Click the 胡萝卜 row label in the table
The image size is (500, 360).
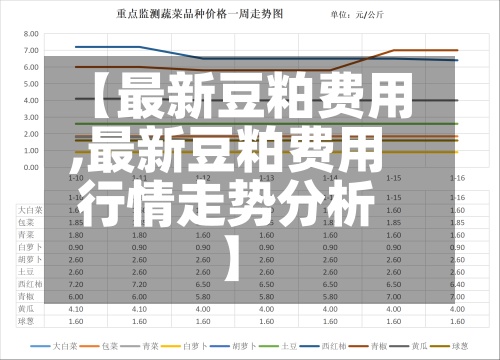tap(30, 259)
